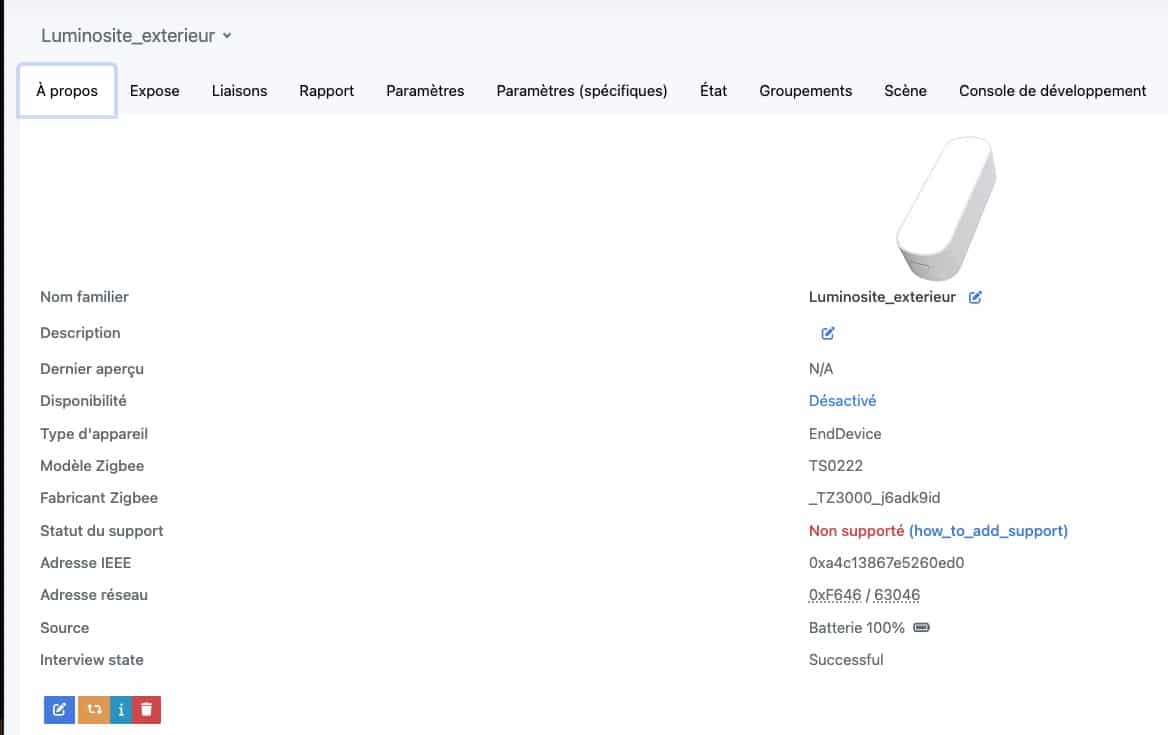Click the blue rename device button
The image size is (1168, 735).
[59, 709]
